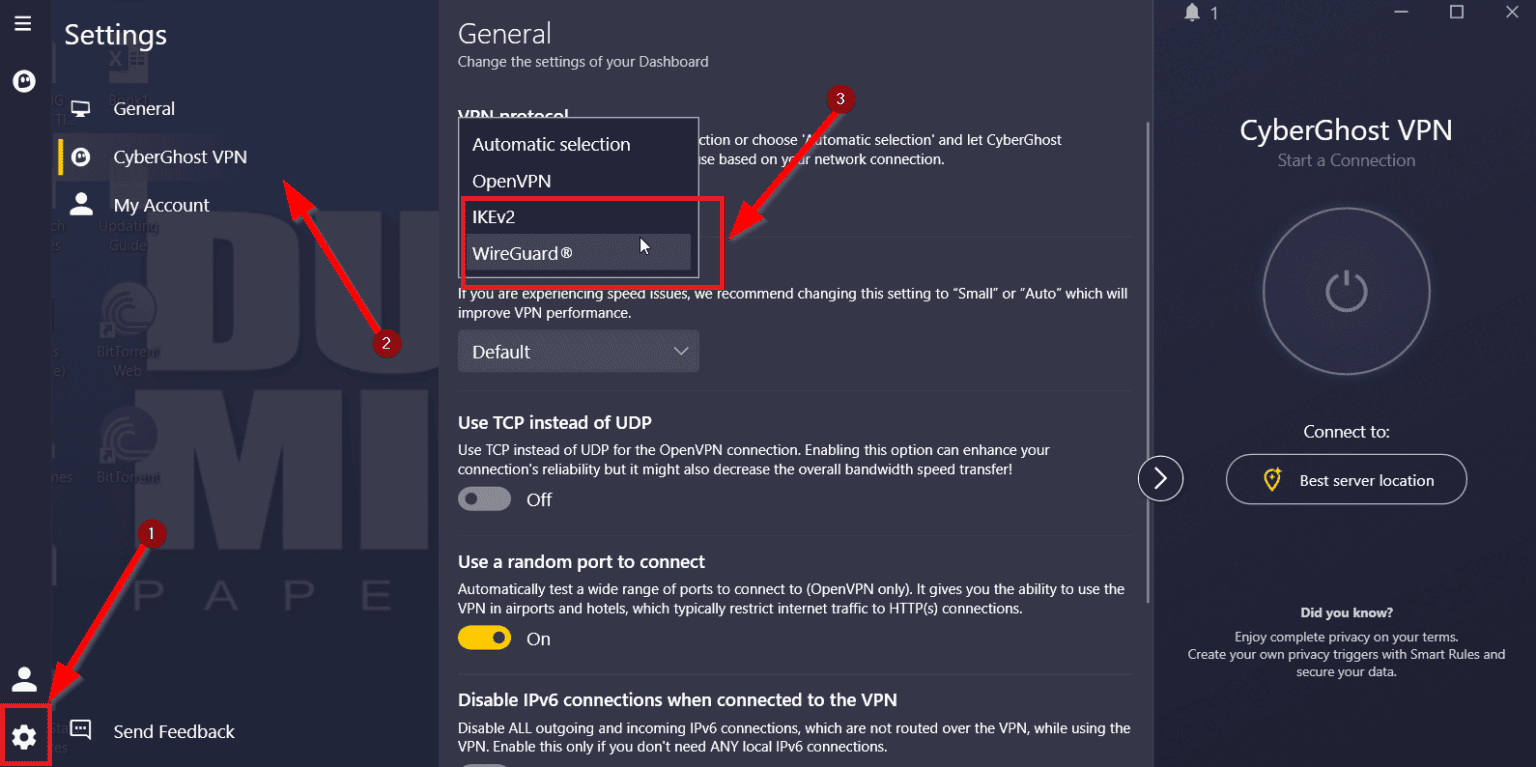Click the My Account person icon
The height and width of the screenshot is (767, 1536).
click(80, 204)
